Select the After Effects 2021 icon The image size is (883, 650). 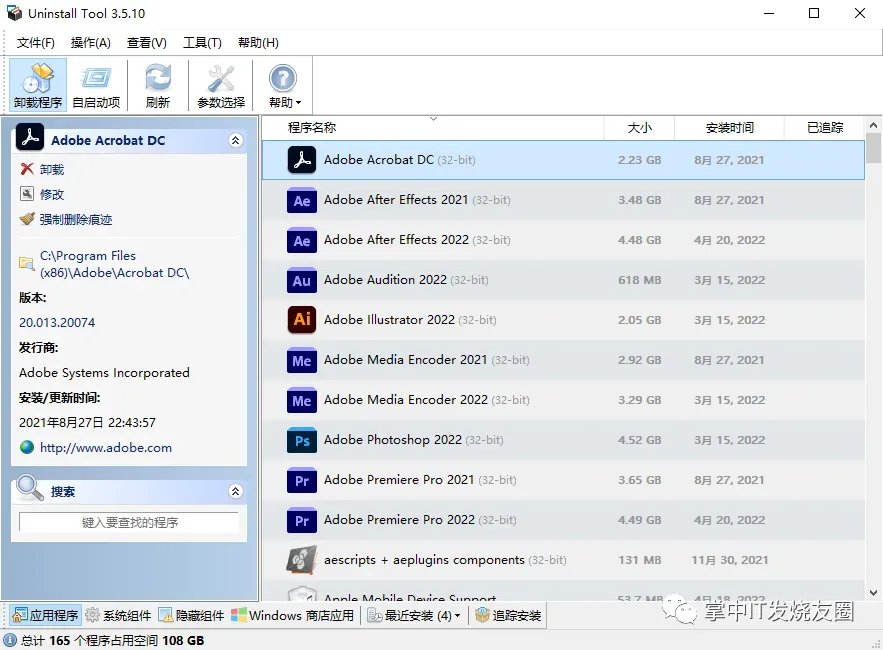pos(302,200)
